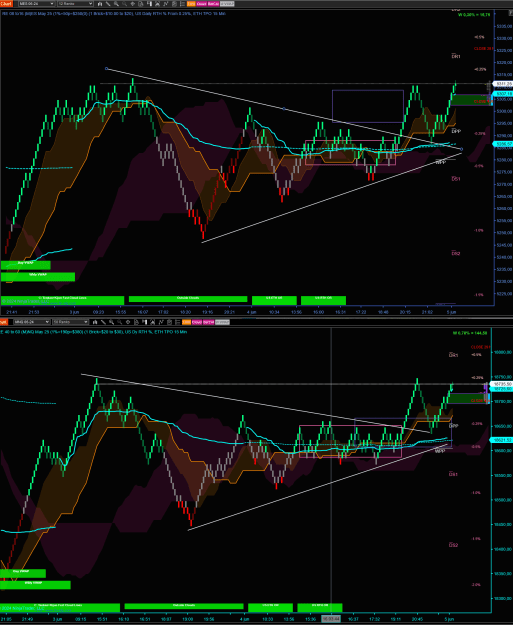Open the MES 06-24 instrument dropdown

tap(36, 4)
